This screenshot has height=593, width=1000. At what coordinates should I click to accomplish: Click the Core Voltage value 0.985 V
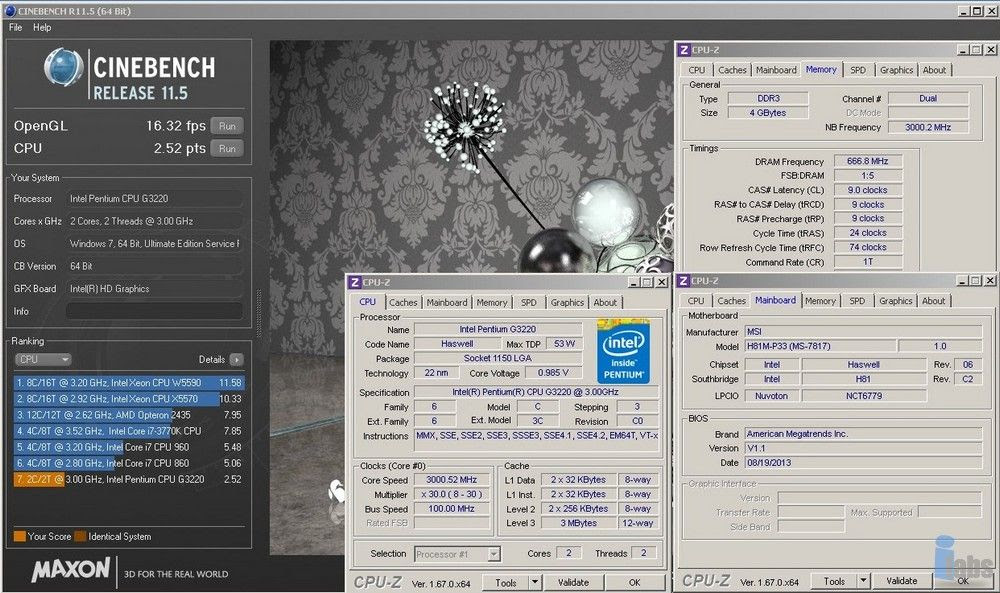pos(554,373)
